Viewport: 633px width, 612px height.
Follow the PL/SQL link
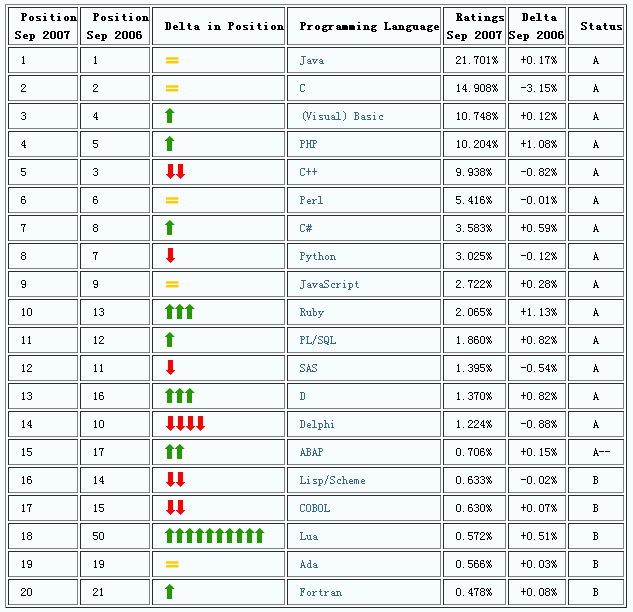click(x=318, y=341)
